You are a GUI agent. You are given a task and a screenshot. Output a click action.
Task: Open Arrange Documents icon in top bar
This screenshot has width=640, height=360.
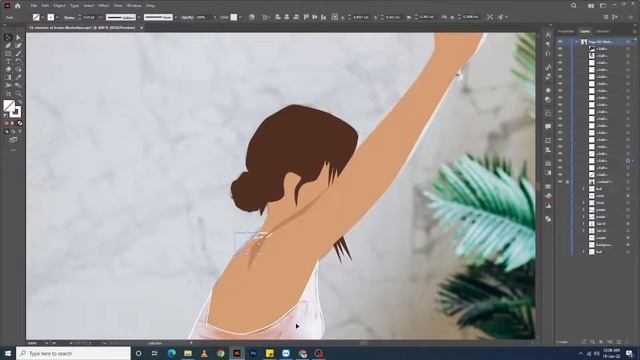coord(591,6)
